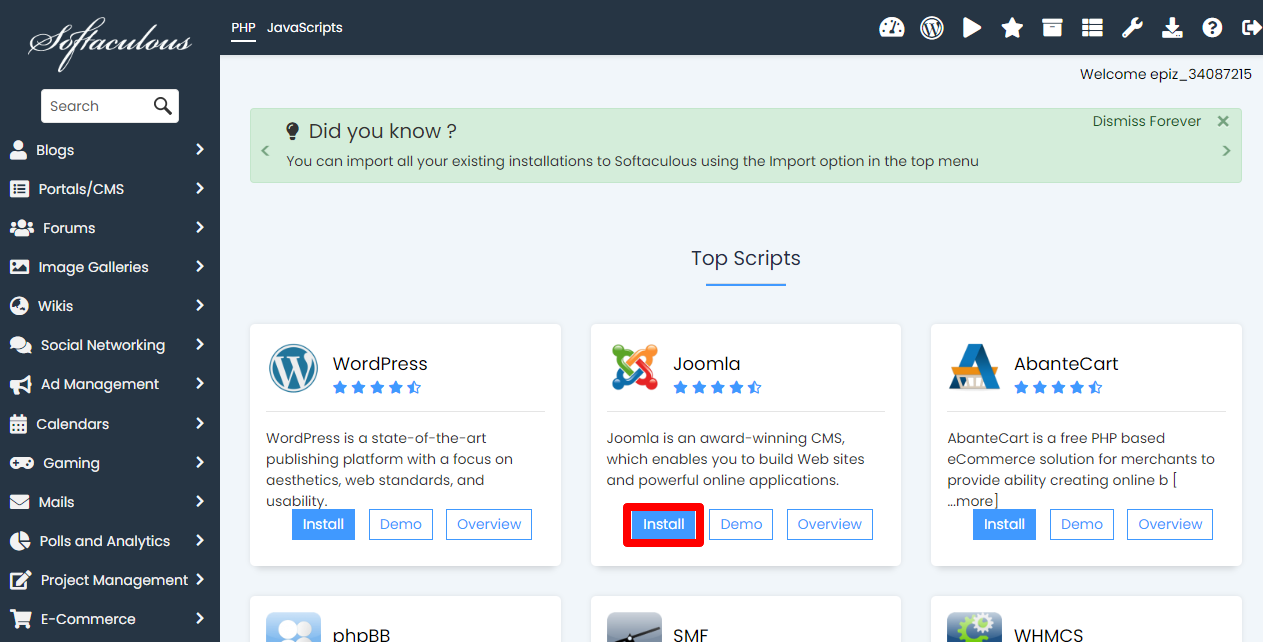
Task: Click the play demos icon in top bar
Action: [x=972, y=28]
